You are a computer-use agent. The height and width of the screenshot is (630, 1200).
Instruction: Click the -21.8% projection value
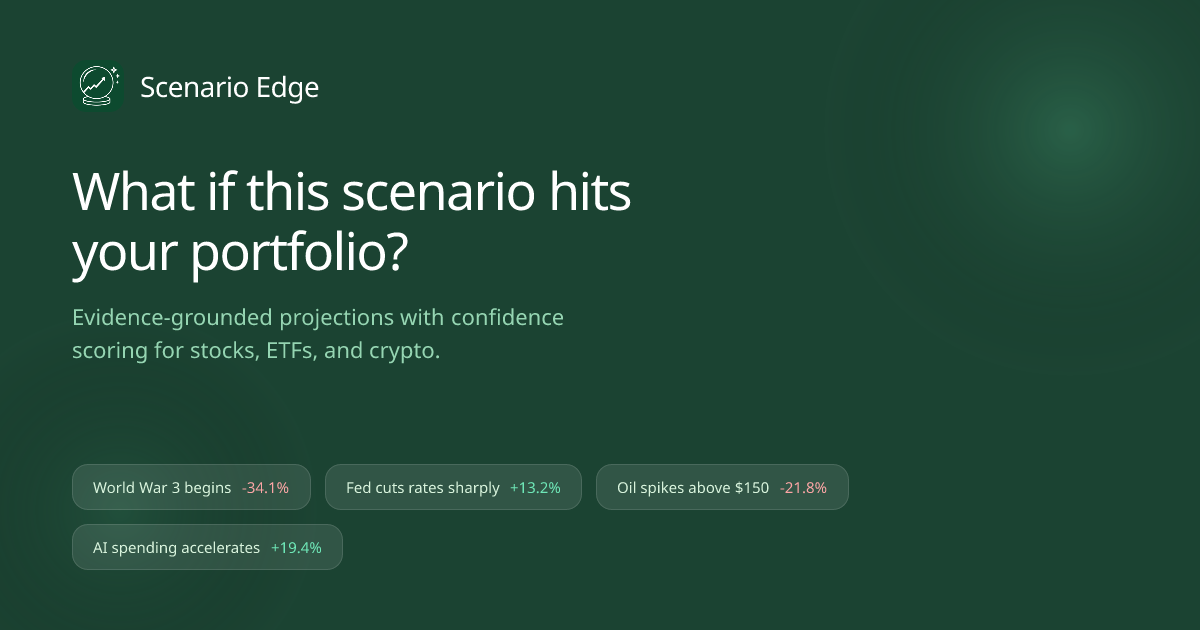tap(803, 488)
